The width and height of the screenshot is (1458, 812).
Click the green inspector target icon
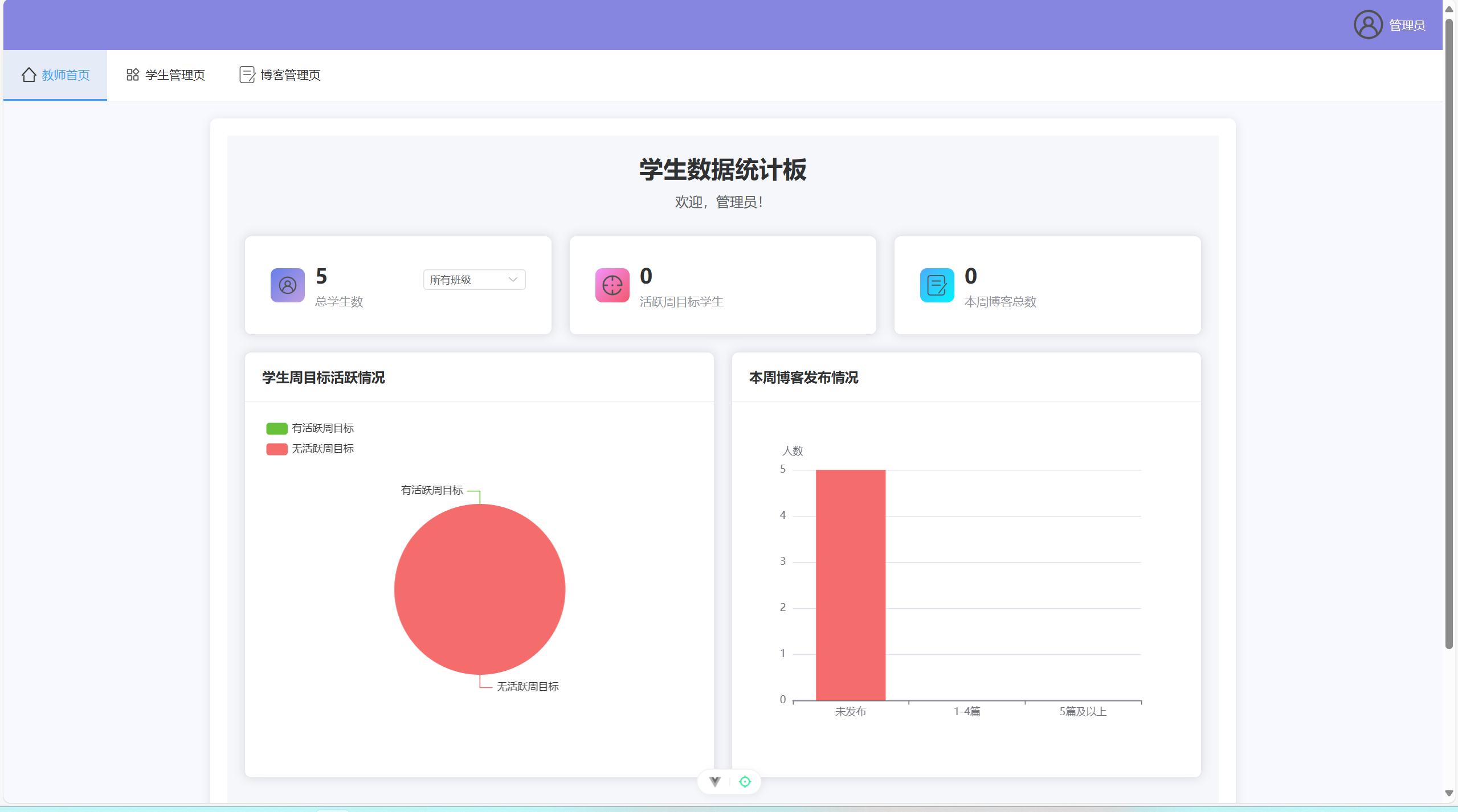click(745, 781)
